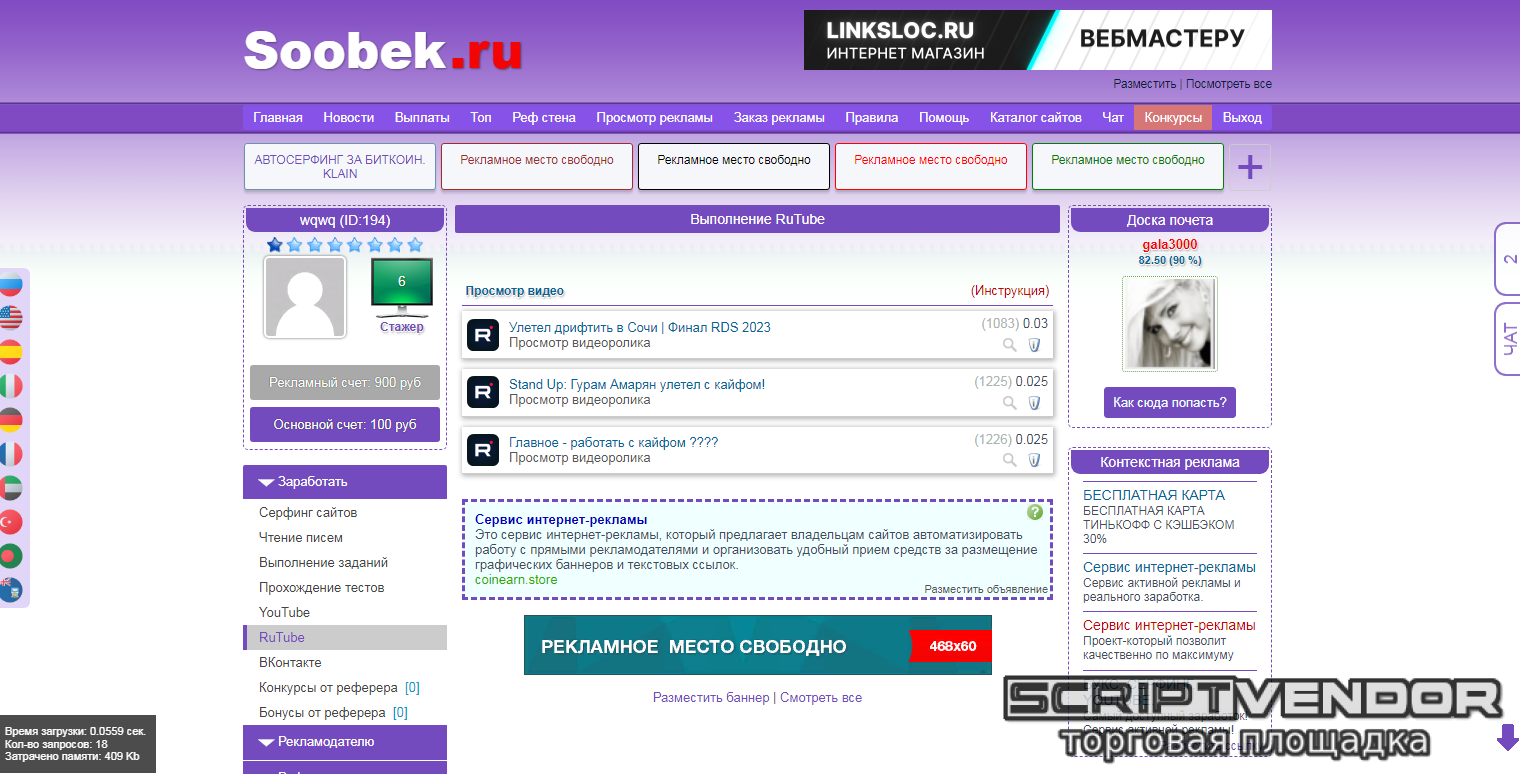Click the green question mark help icon
Viewport: 1520px width, 774px height.
[x=1035, y=512]
